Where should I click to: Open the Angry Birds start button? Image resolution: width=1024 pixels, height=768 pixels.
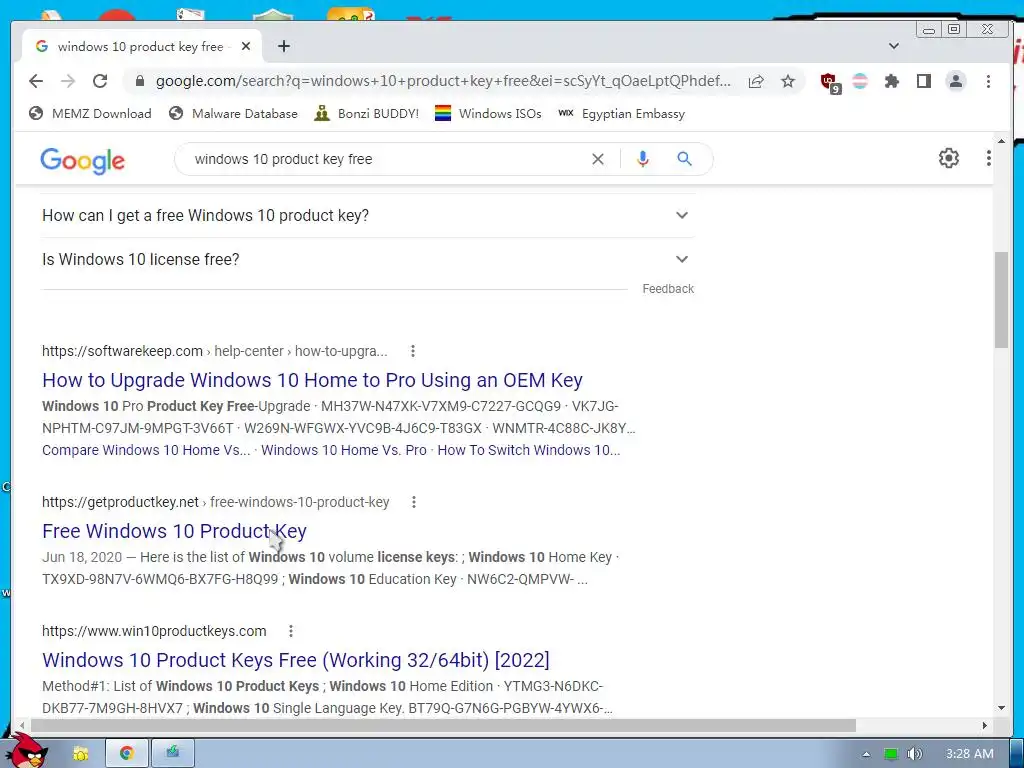29,750
